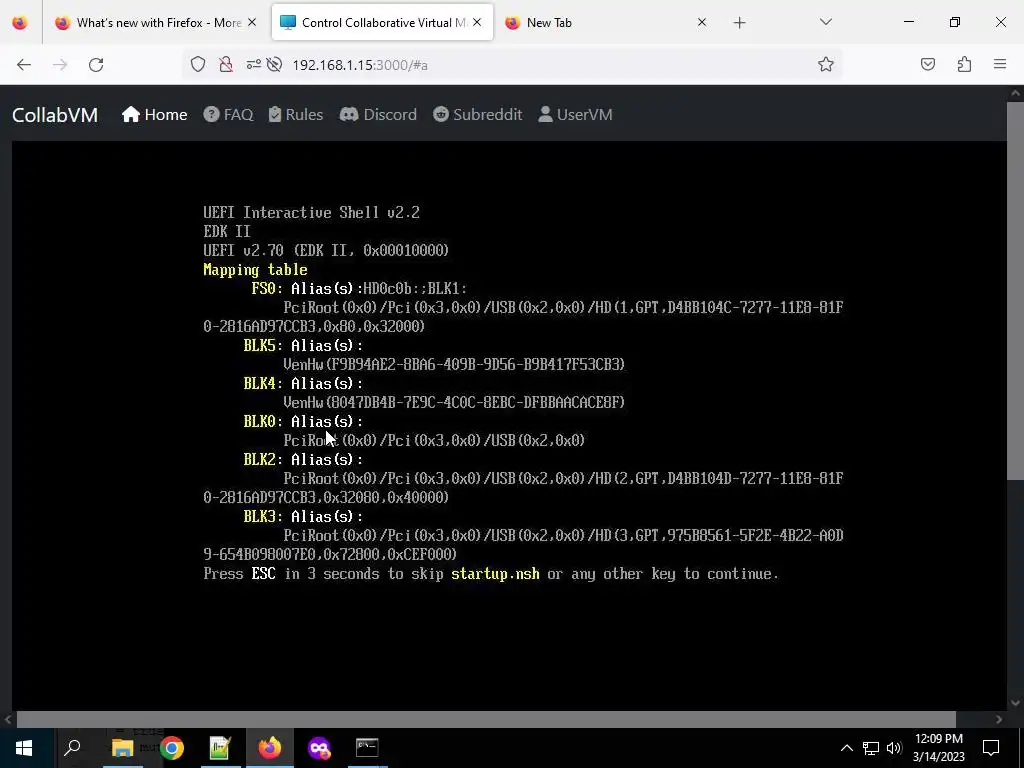
Task: Go back with the browser back arrow
Action: [x=24, y=65]
